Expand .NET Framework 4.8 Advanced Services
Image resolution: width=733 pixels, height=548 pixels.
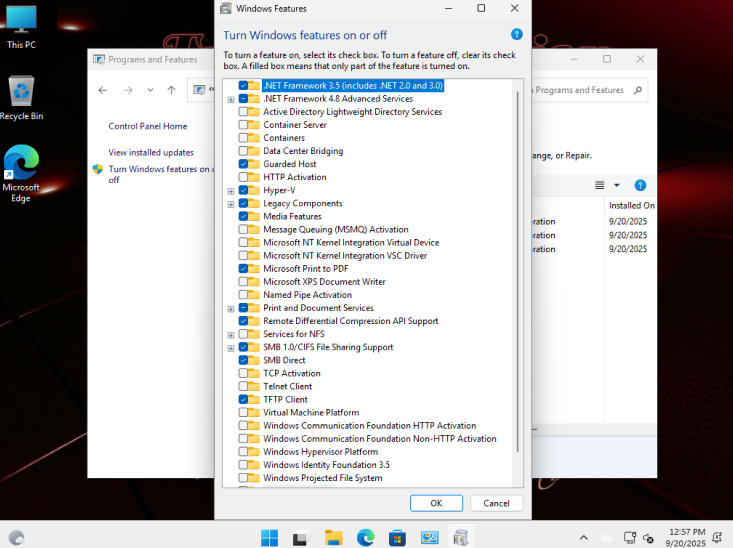pos(231,99)
